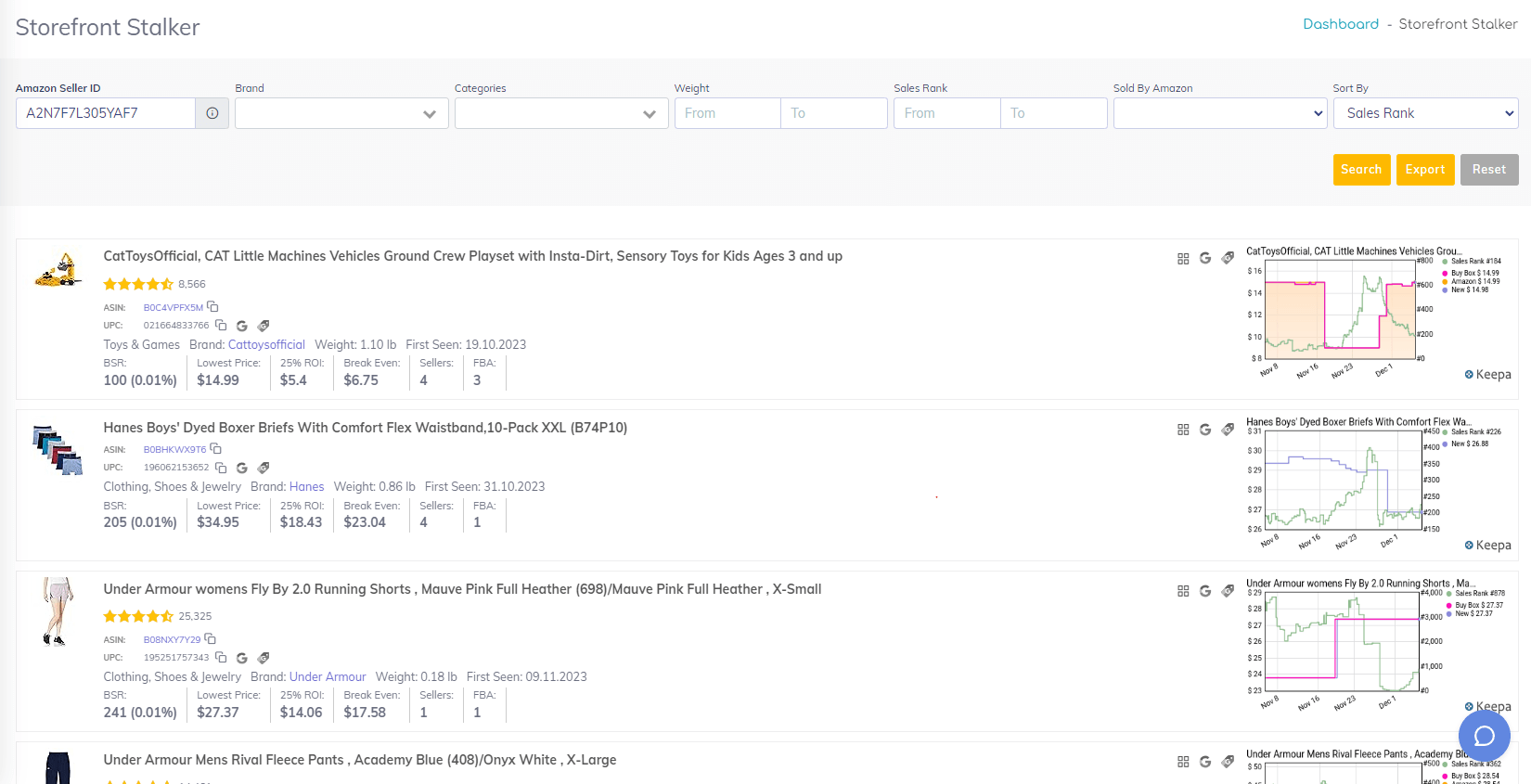Filter by brand Under Armour link

[x=328, y=676]
